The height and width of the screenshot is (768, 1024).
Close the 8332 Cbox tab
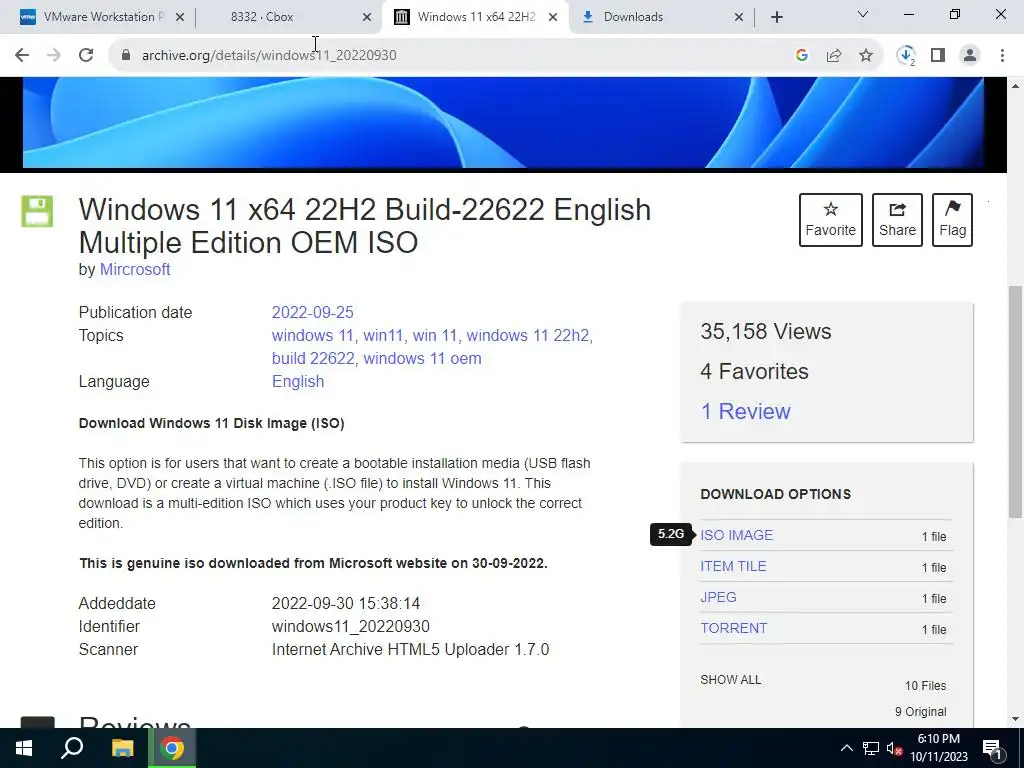367,17
